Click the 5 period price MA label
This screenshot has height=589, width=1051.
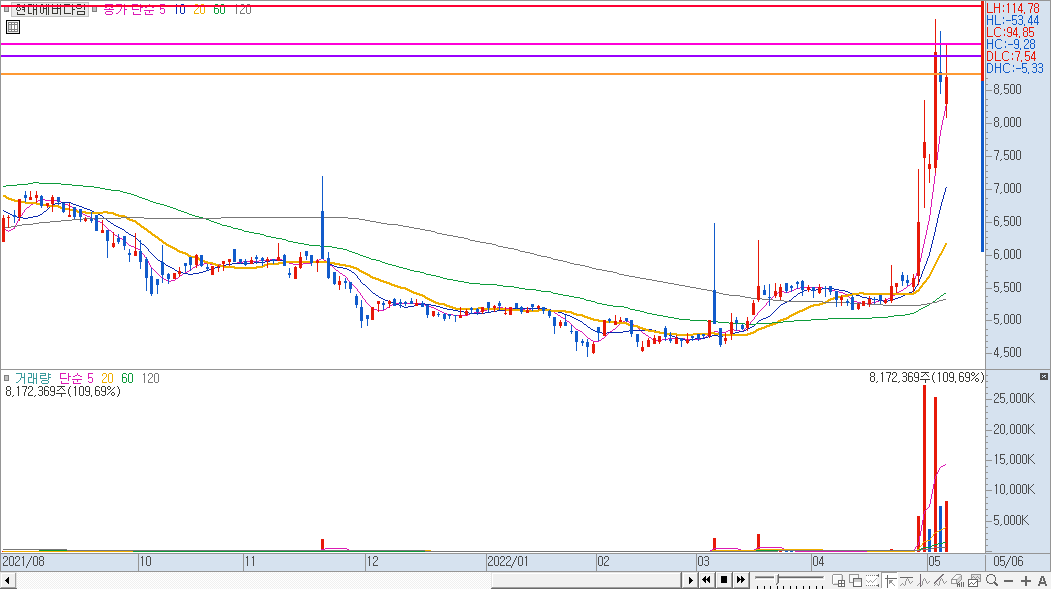(x=162, y=9)
